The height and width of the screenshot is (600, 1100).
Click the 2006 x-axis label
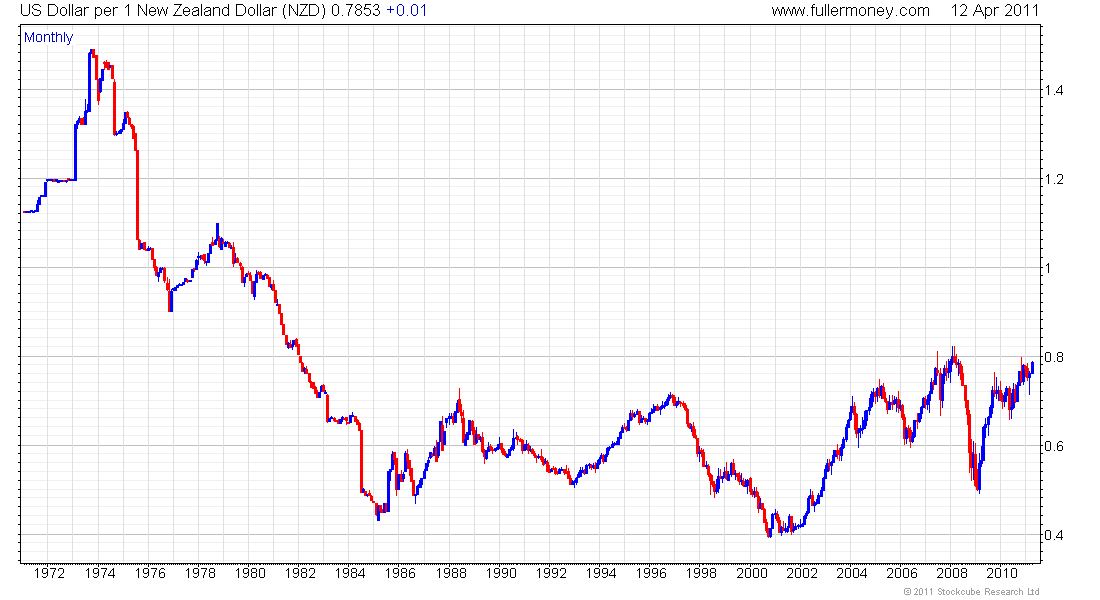click(902, 573)
